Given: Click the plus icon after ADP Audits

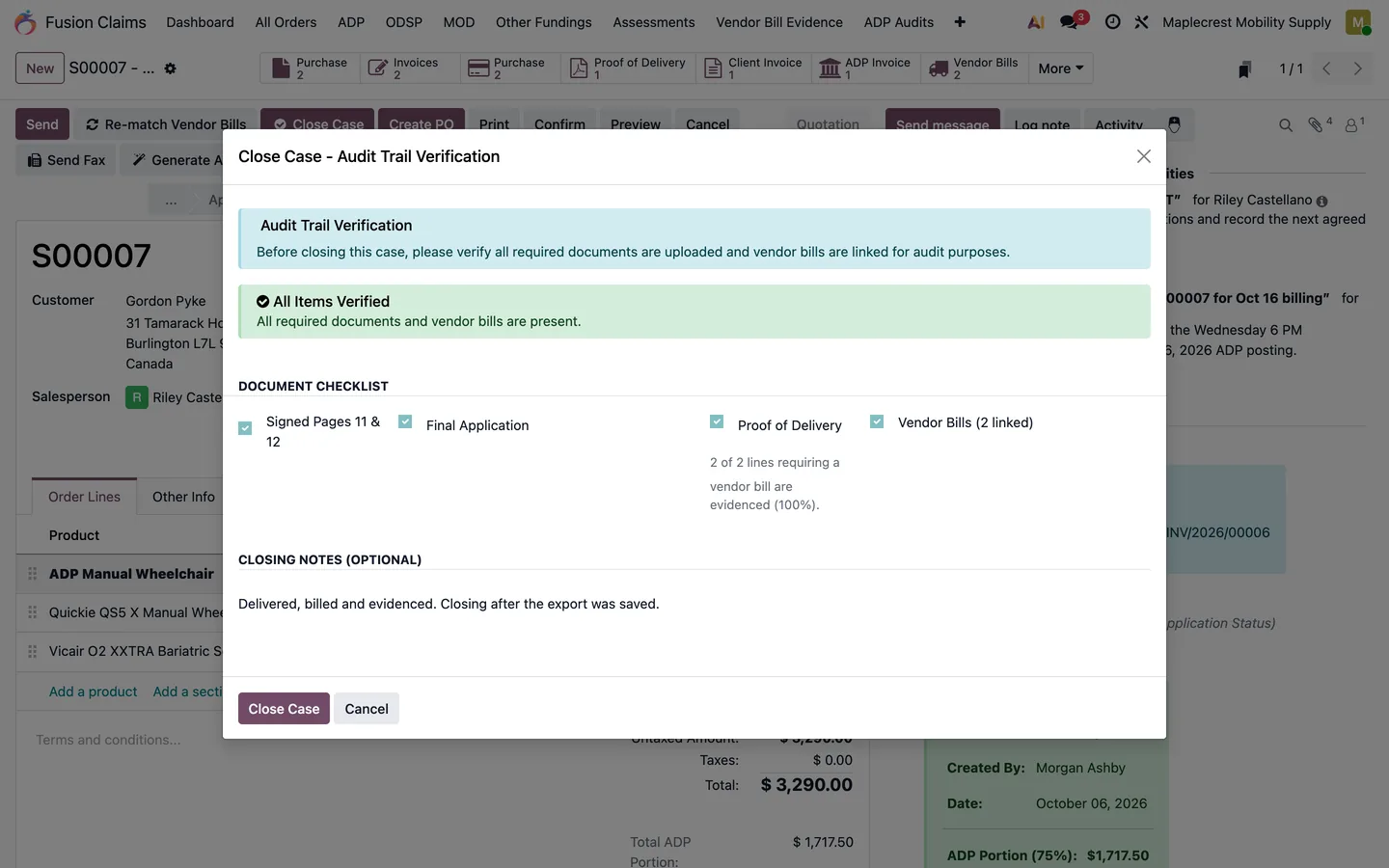Looking at the screenshot, I should 960,22.
